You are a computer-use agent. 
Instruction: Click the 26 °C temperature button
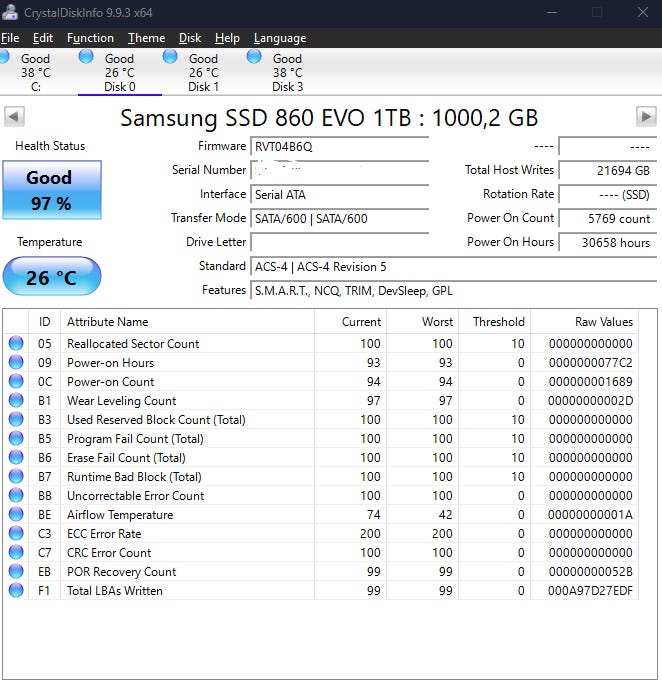tap(52, 276)
